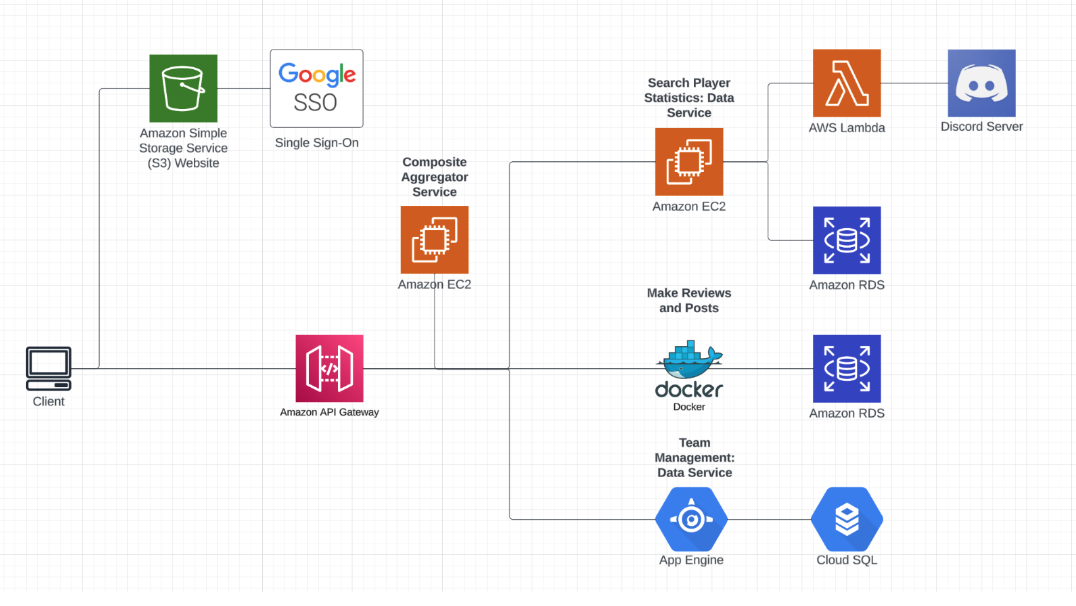
Task: Click the 'AWS Lambda' caption
Action: [847, 128]
